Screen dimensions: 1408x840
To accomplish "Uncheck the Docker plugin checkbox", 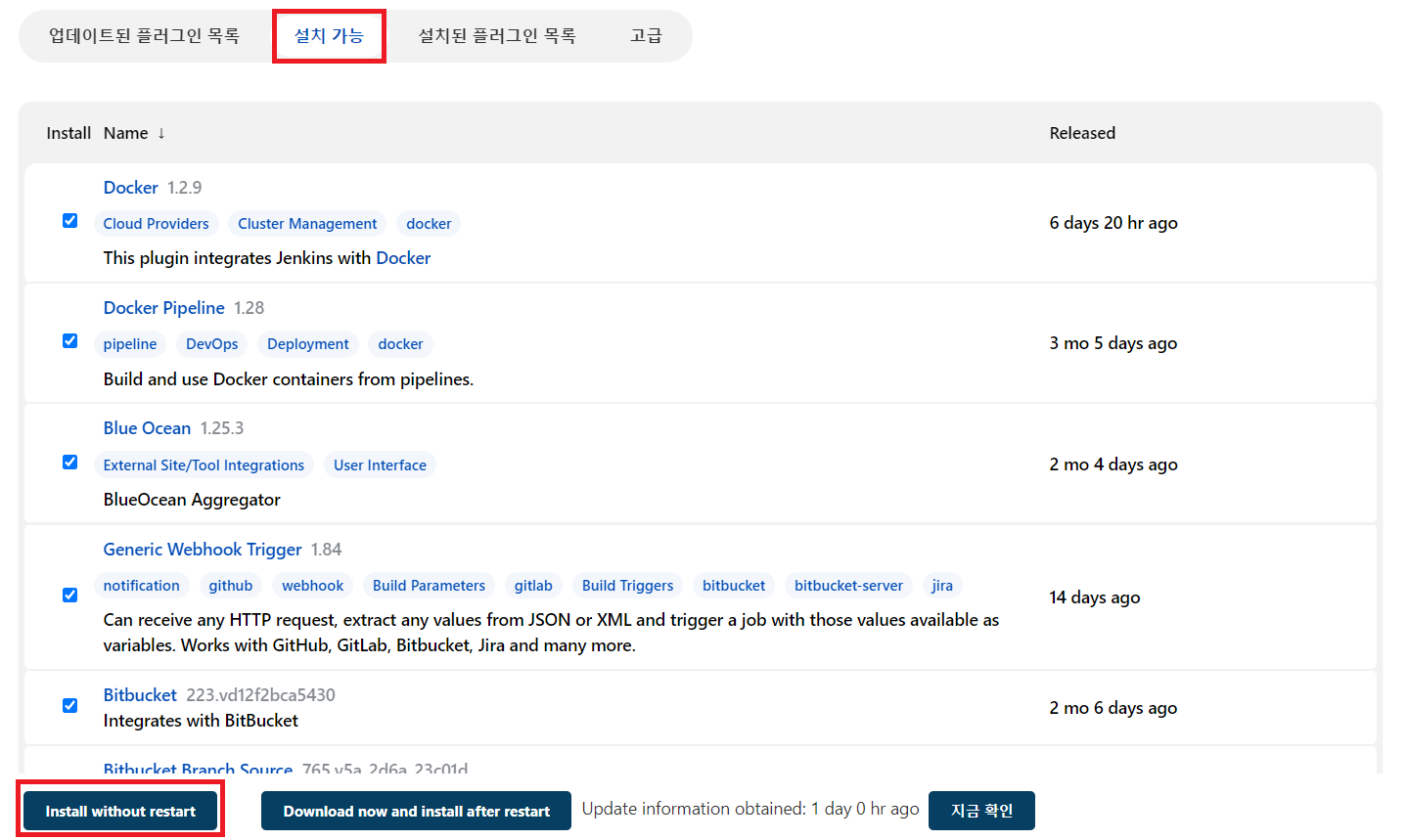I will click(70, 221).
